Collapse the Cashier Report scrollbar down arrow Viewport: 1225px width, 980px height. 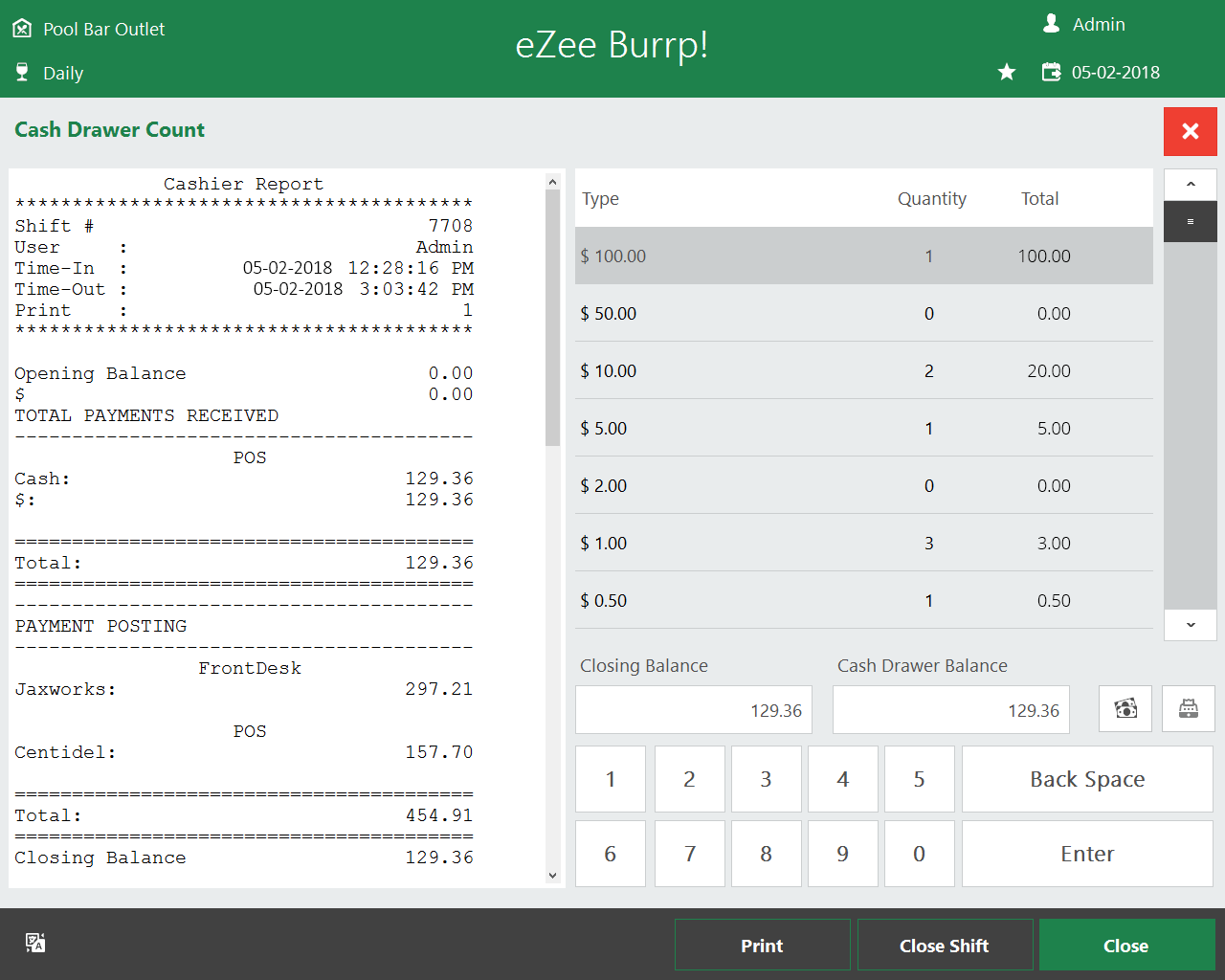[x=552, y=874]
